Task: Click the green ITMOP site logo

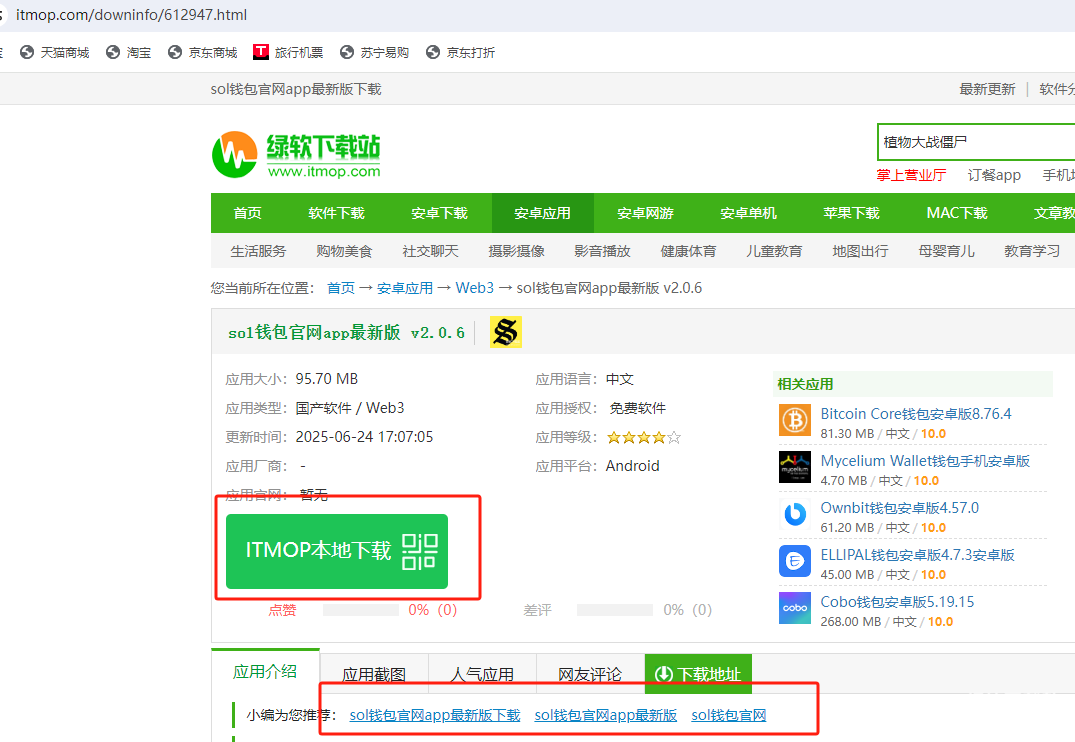Action: coord(296,155)
